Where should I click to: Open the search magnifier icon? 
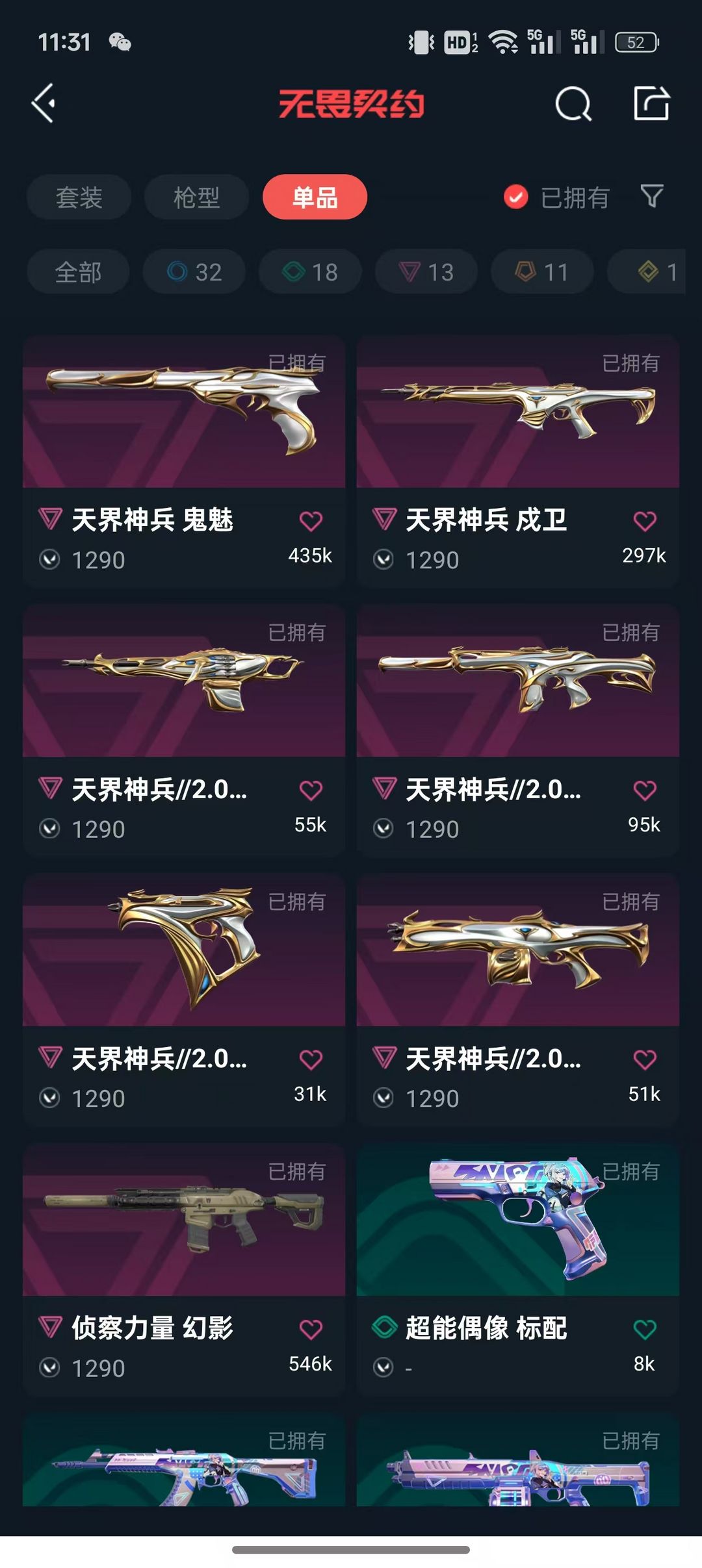573,104
